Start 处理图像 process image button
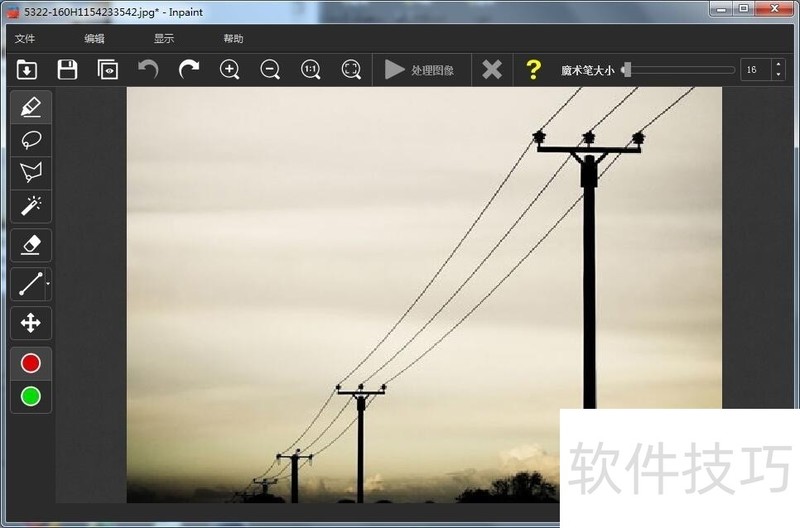Viewport: 800px width, 528px height. click(419, 69)
